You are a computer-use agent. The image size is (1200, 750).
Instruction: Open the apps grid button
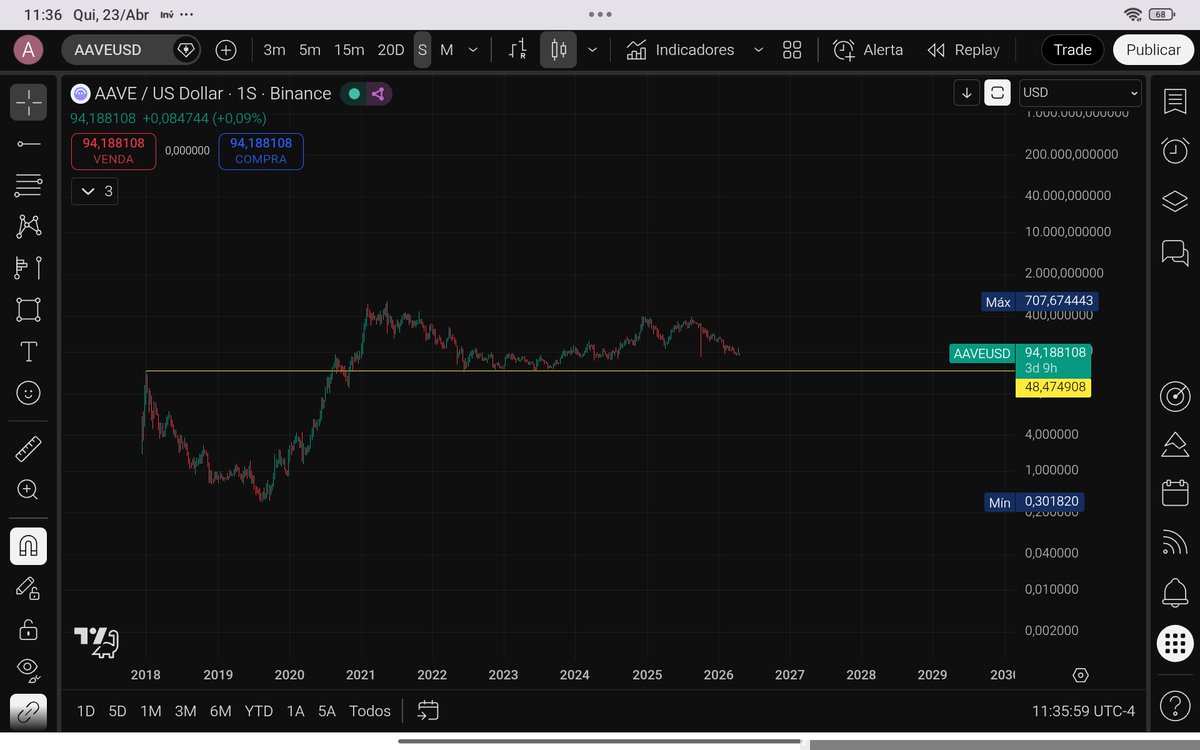pos(1175,643)
